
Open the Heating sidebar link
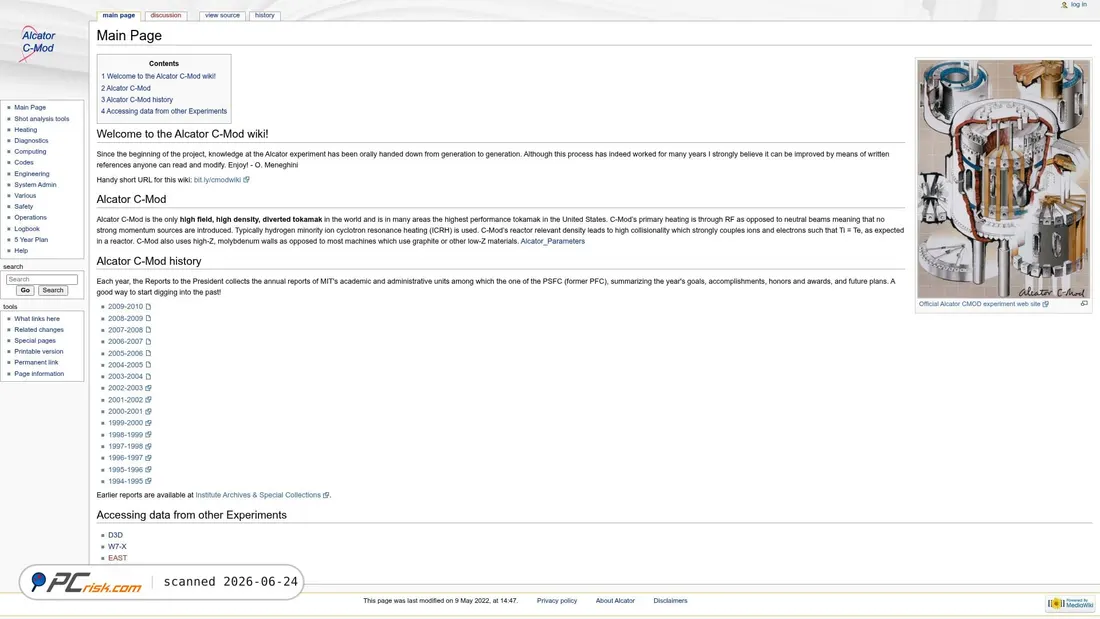[x=25, y=130]
